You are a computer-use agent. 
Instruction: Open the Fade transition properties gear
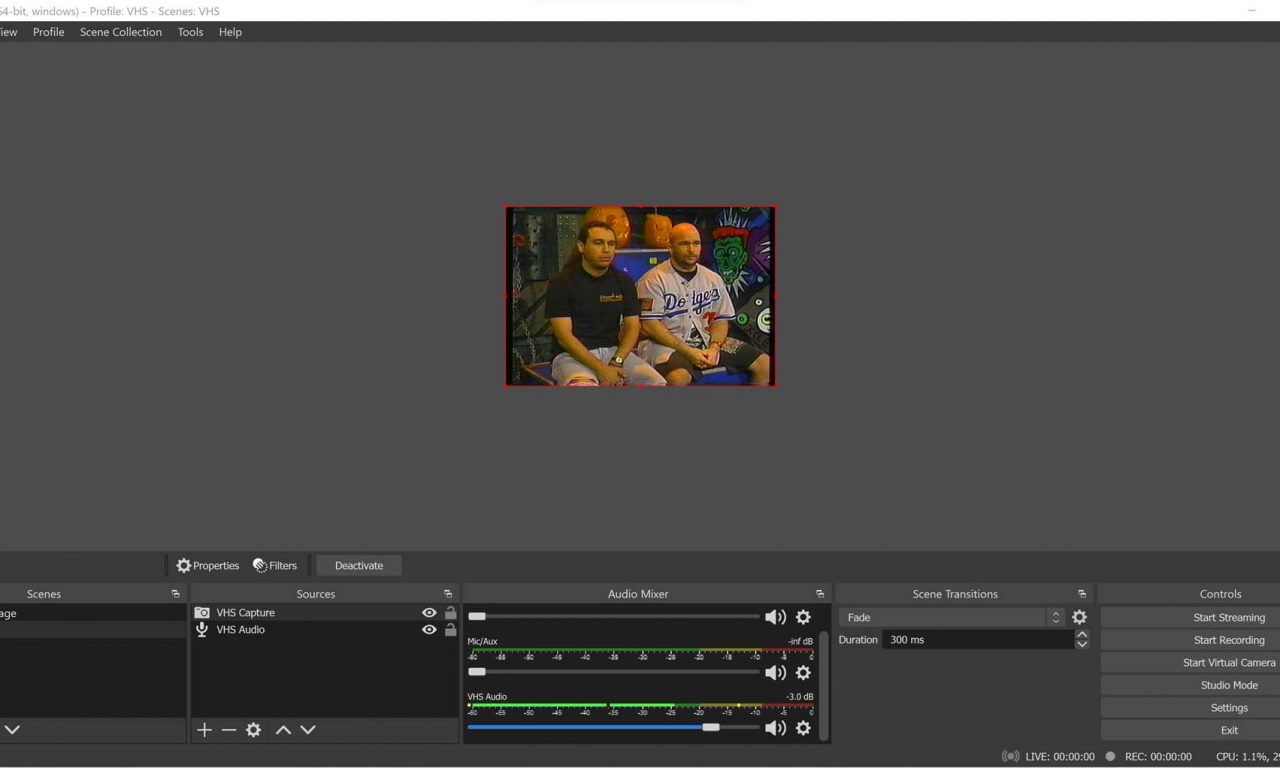click(x=1079, y=618)
